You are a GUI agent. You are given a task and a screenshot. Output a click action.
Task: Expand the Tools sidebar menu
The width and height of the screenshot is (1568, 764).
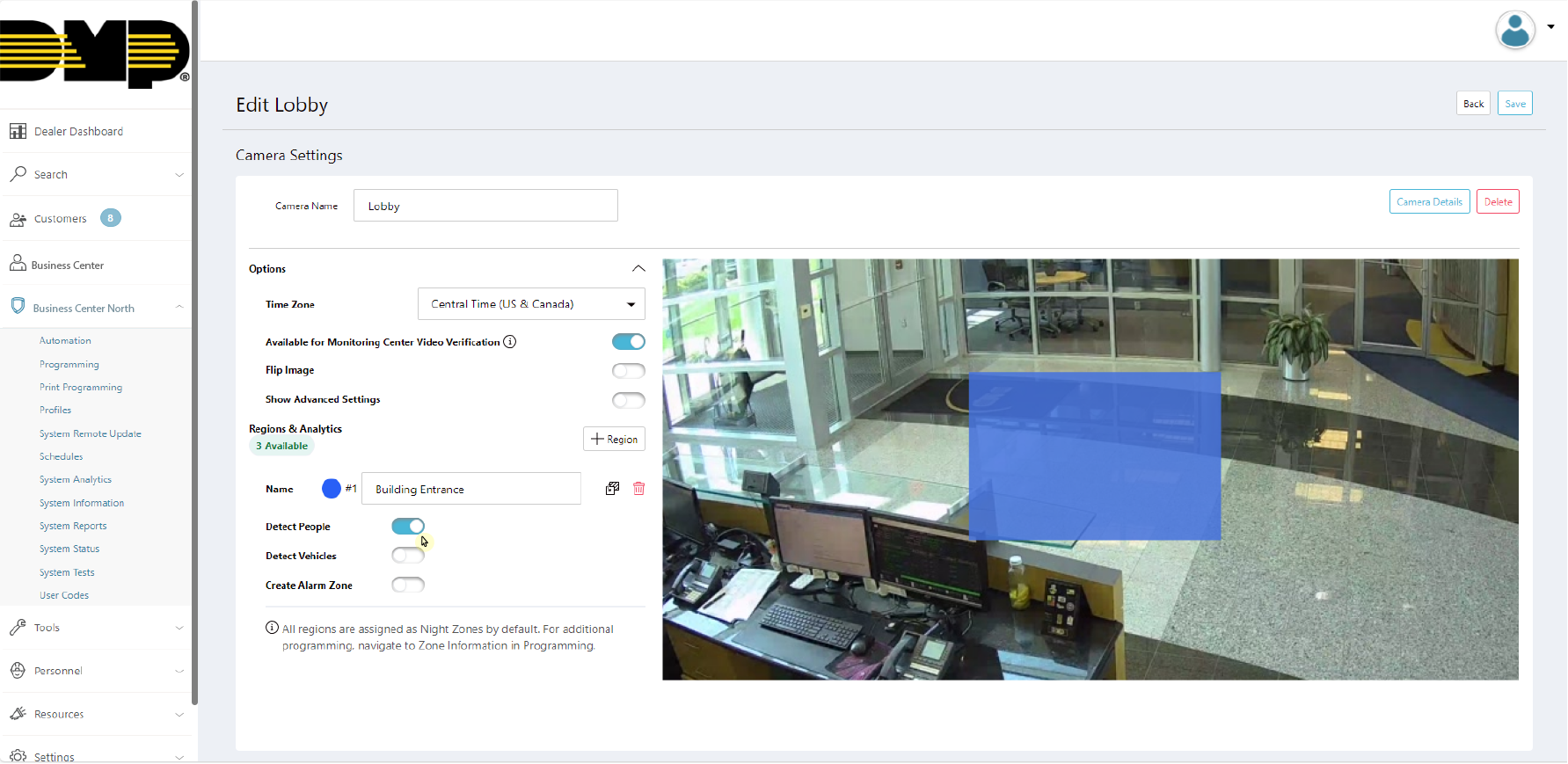[95, 628]
